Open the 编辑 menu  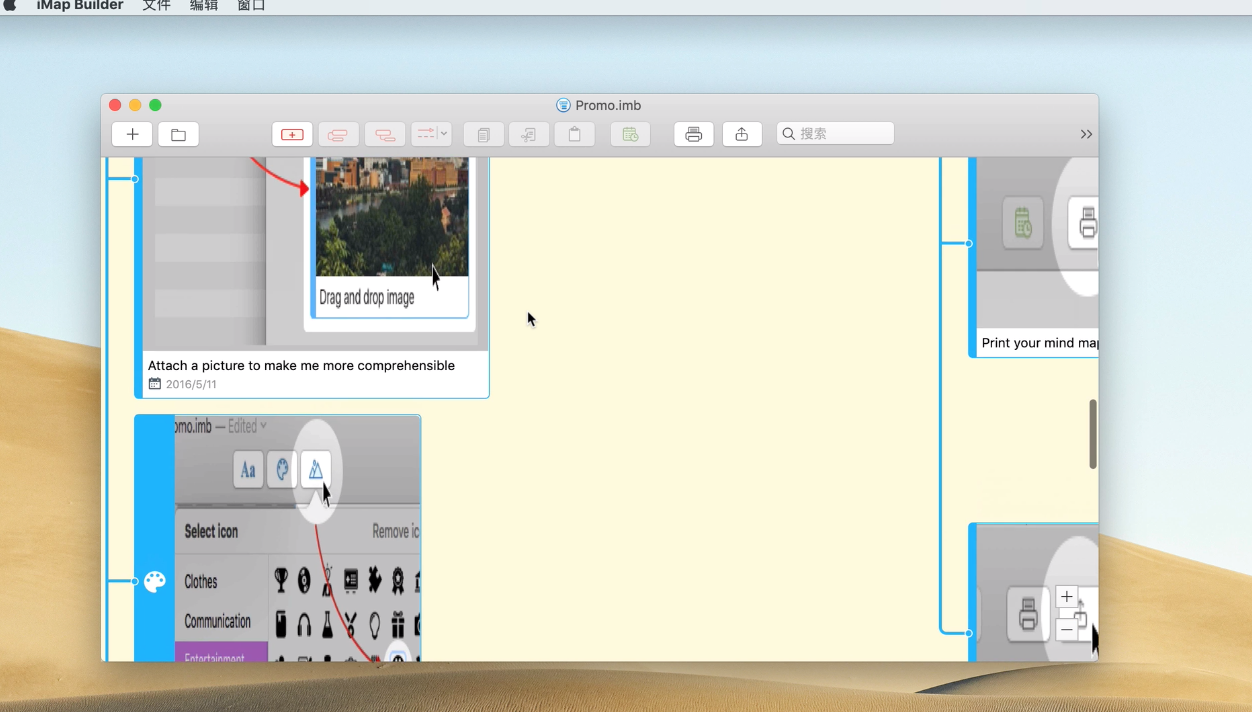[204, 6]
